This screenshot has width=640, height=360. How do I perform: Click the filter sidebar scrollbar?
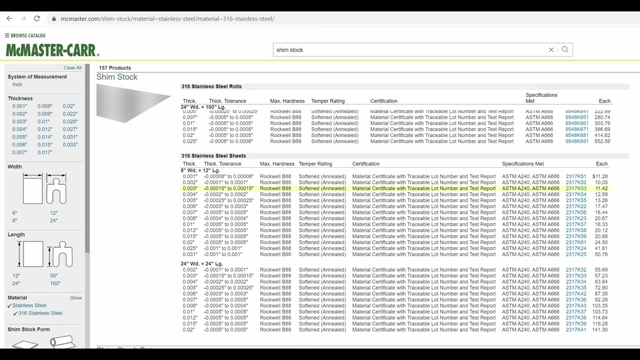[87, 158]
